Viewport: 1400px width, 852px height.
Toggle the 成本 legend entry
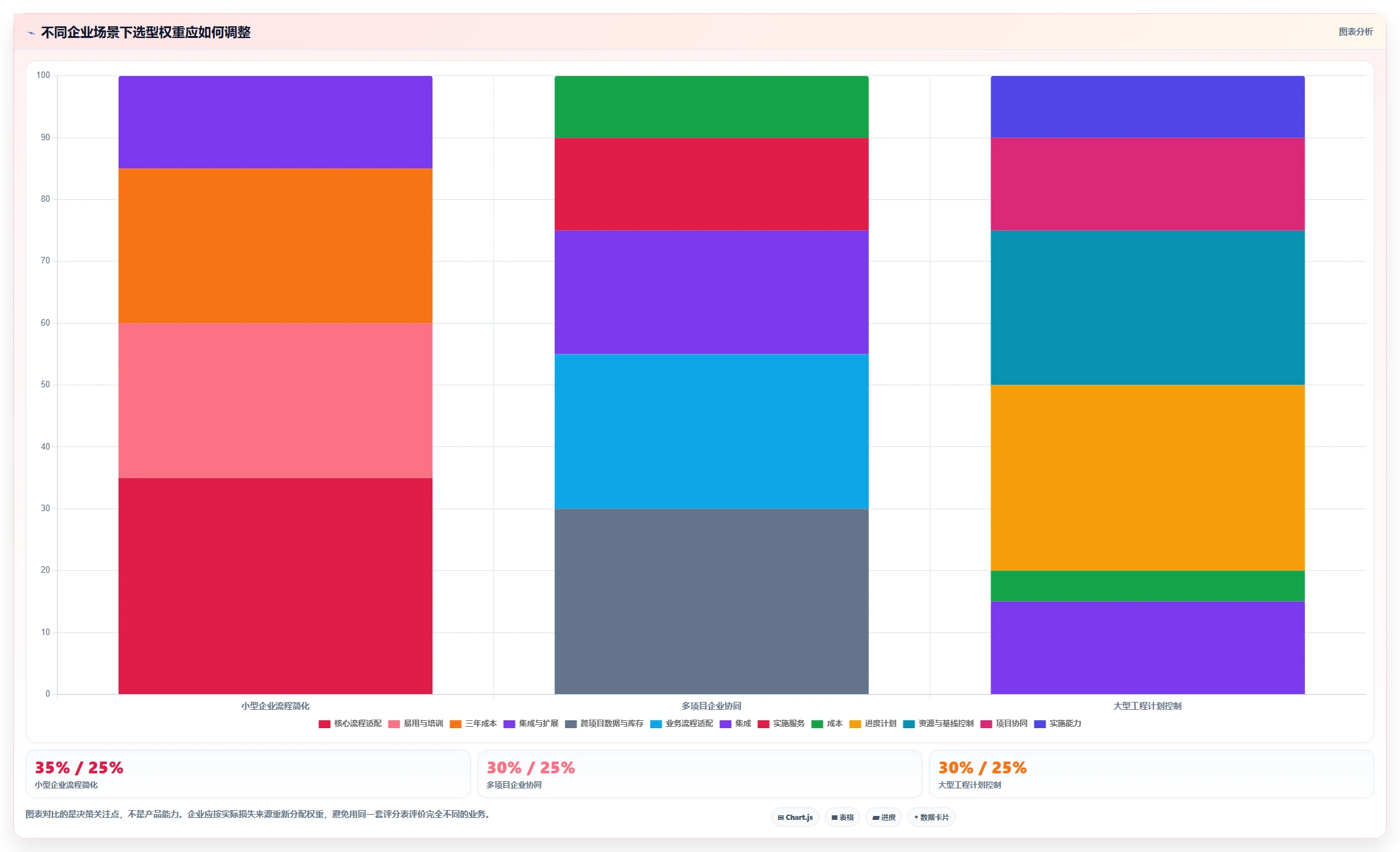[x=827, y=724]
